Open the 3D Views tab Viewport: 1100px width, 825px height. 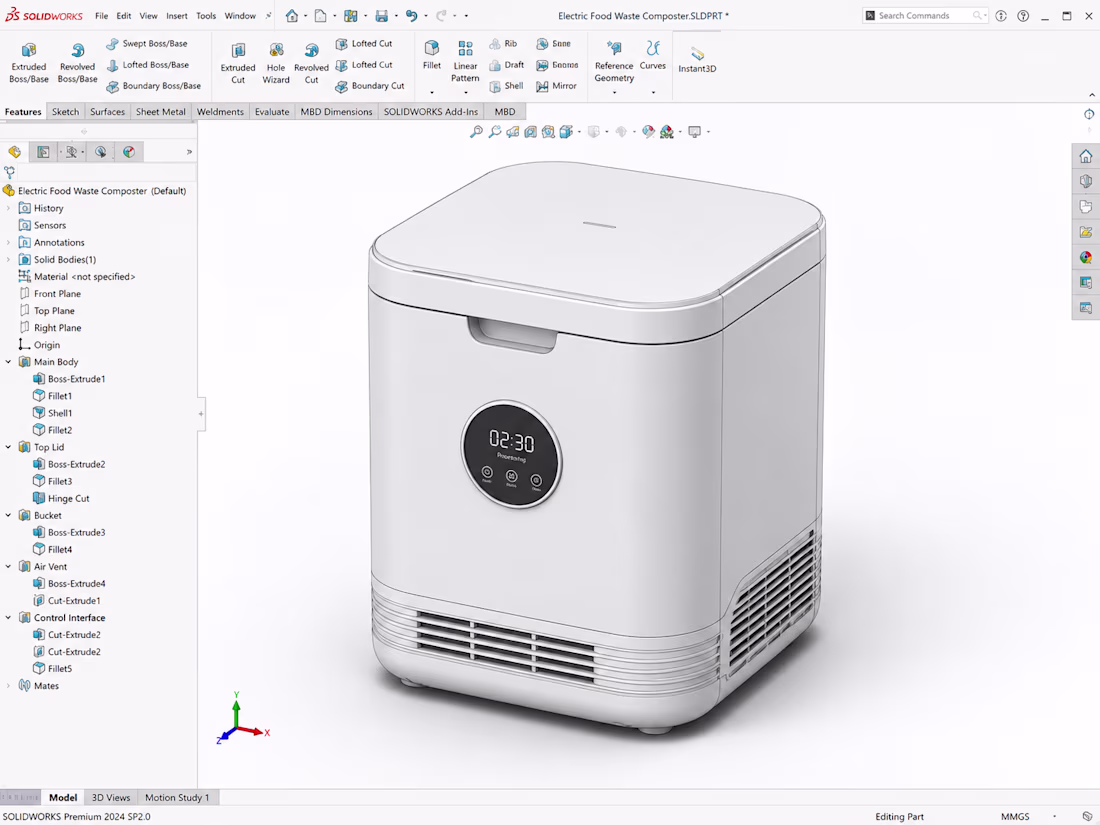click(x=111, y=798)
